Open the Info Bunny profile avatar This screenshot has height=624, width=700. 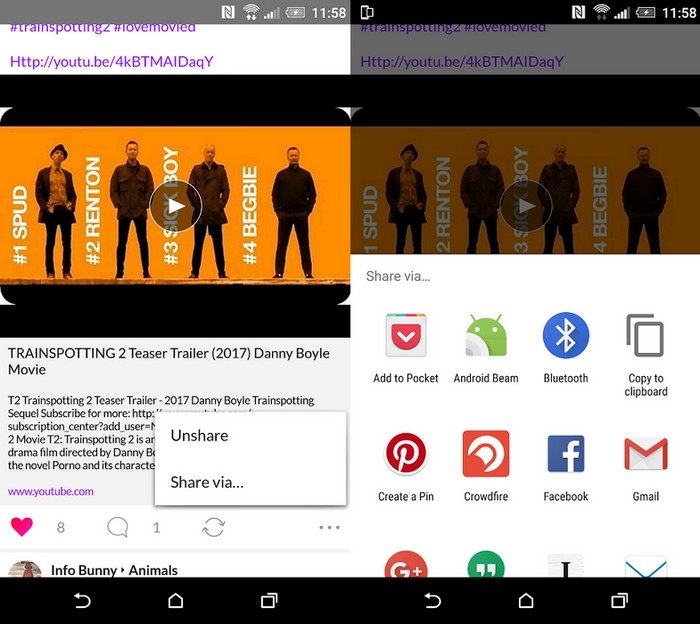point(25,569)
